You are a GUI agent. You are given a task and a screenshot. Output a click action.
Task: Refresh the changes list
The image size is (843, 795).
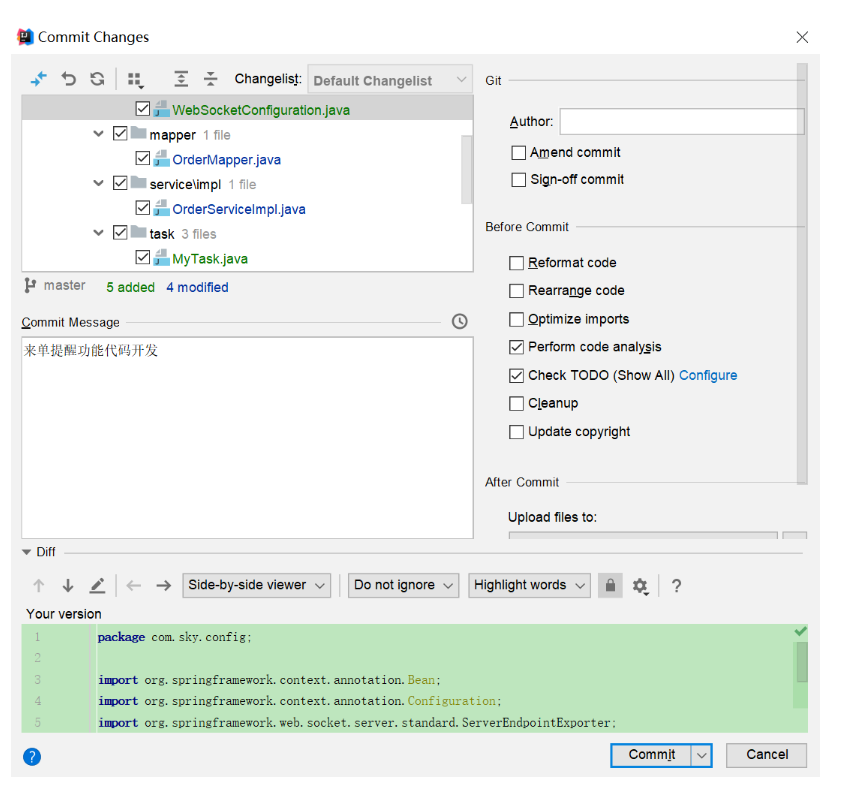[97, 79]
